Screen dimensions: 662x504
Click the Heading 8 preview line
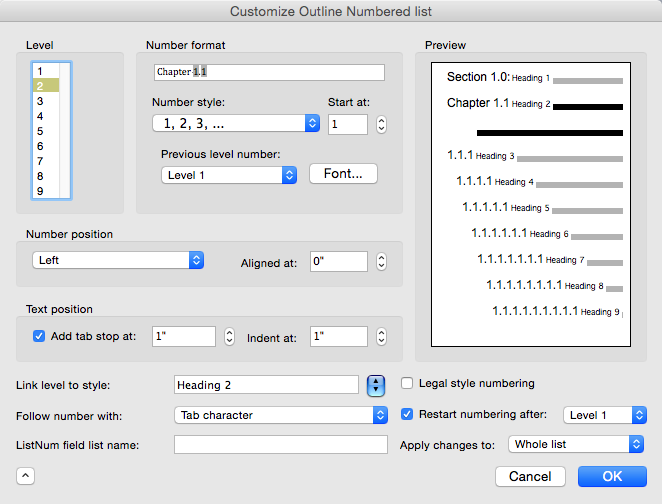tap(554, 286)
